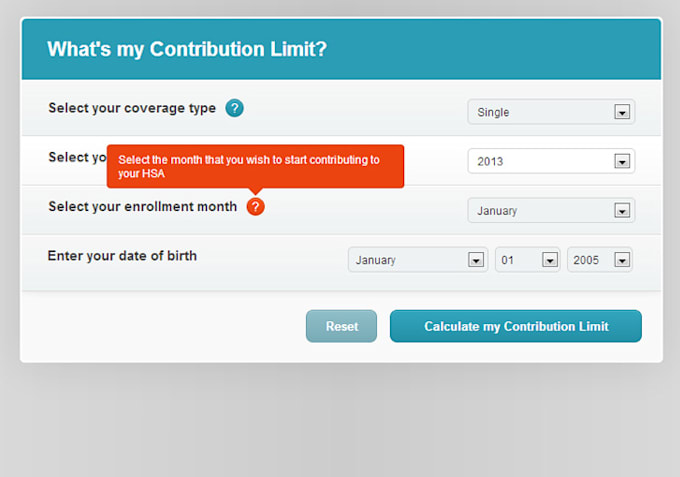Click the arrow on enrollment month dropdown
The width and height of the screenshot is (680, 477).
coord(622,211)
